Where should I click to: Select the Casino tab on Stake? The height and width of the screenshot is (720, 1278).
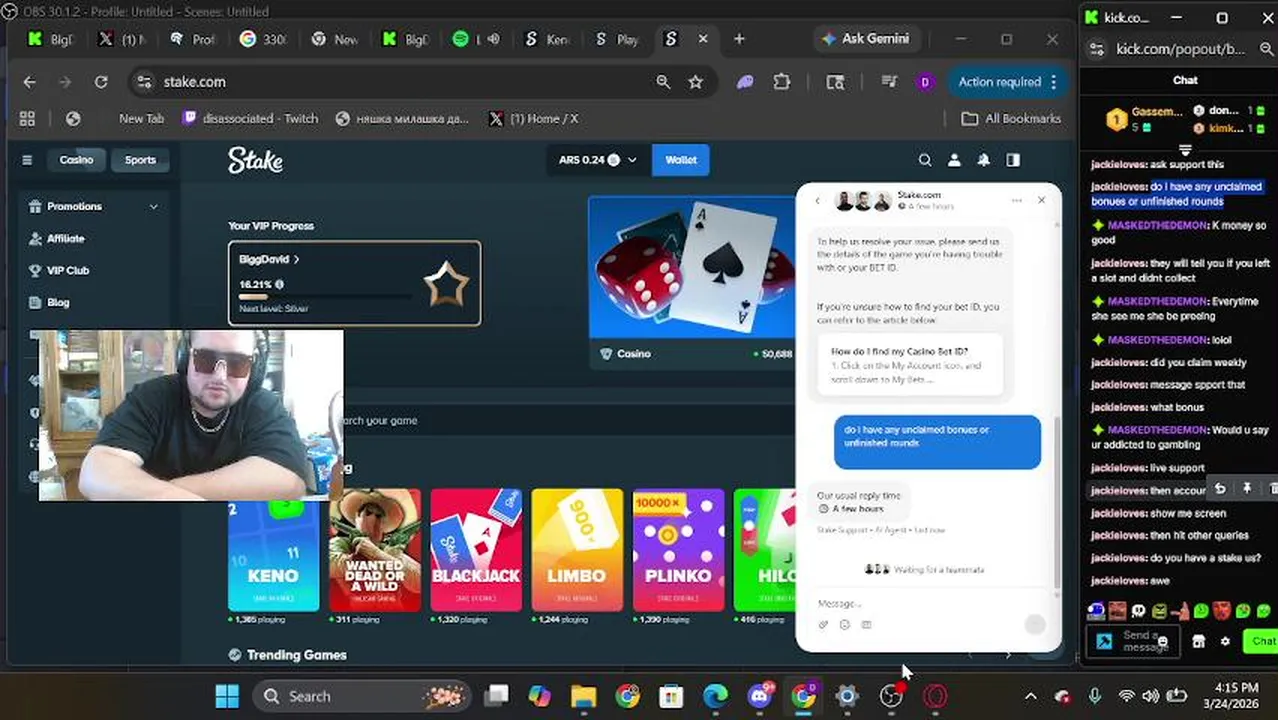click(x=76, y=160)
